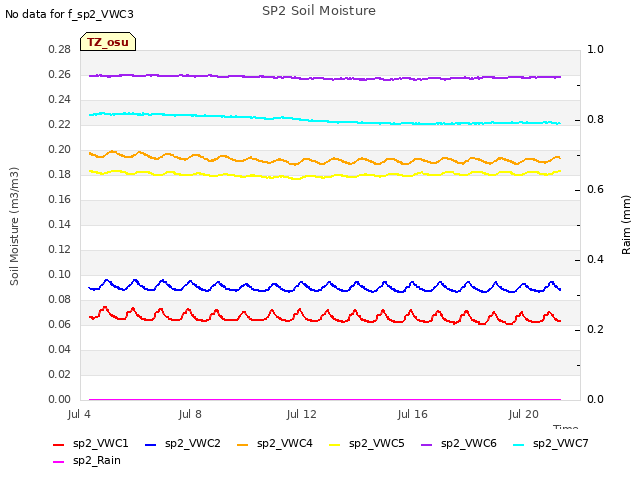Select the sp2_VWC2 legend entry
Image resolution: width=640 pixels, height=480 pixels.
click(182, 443)
